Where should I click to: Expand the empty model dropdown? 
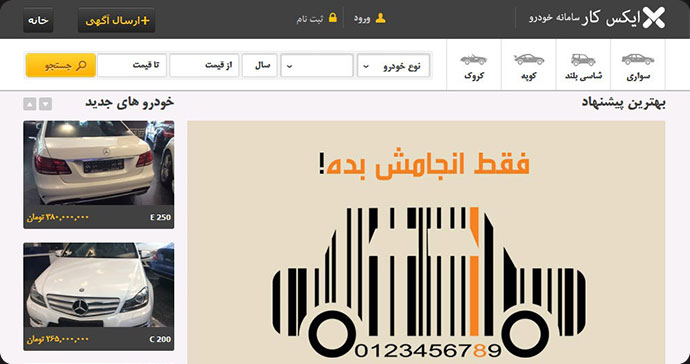click(x=317, y=66)
